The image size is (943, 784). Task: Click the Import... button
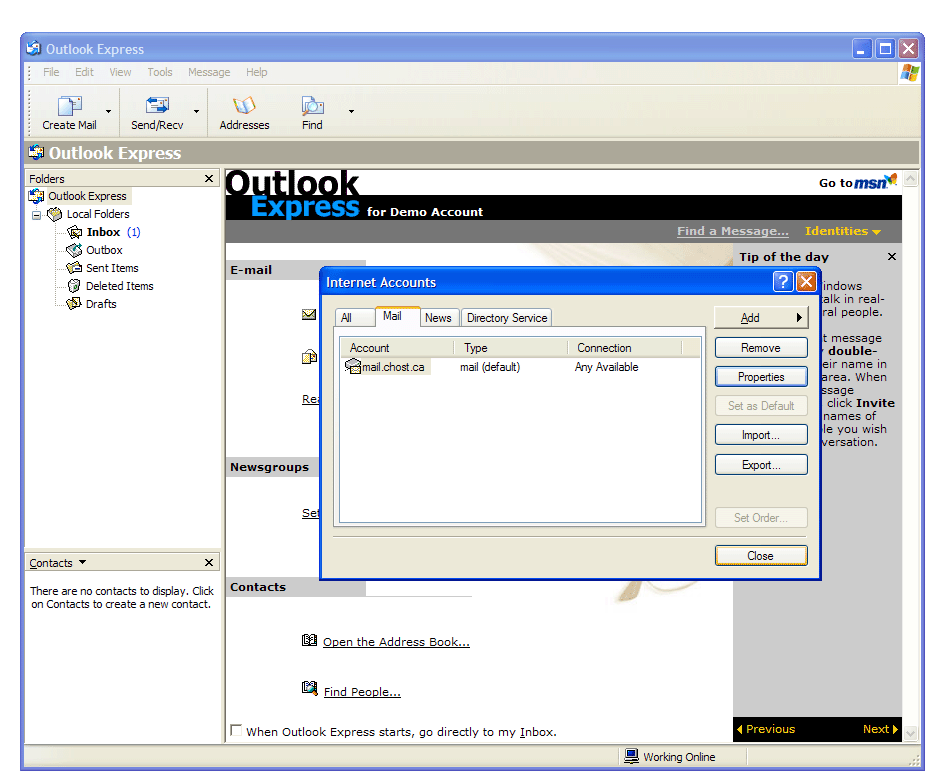pos(761,435)
